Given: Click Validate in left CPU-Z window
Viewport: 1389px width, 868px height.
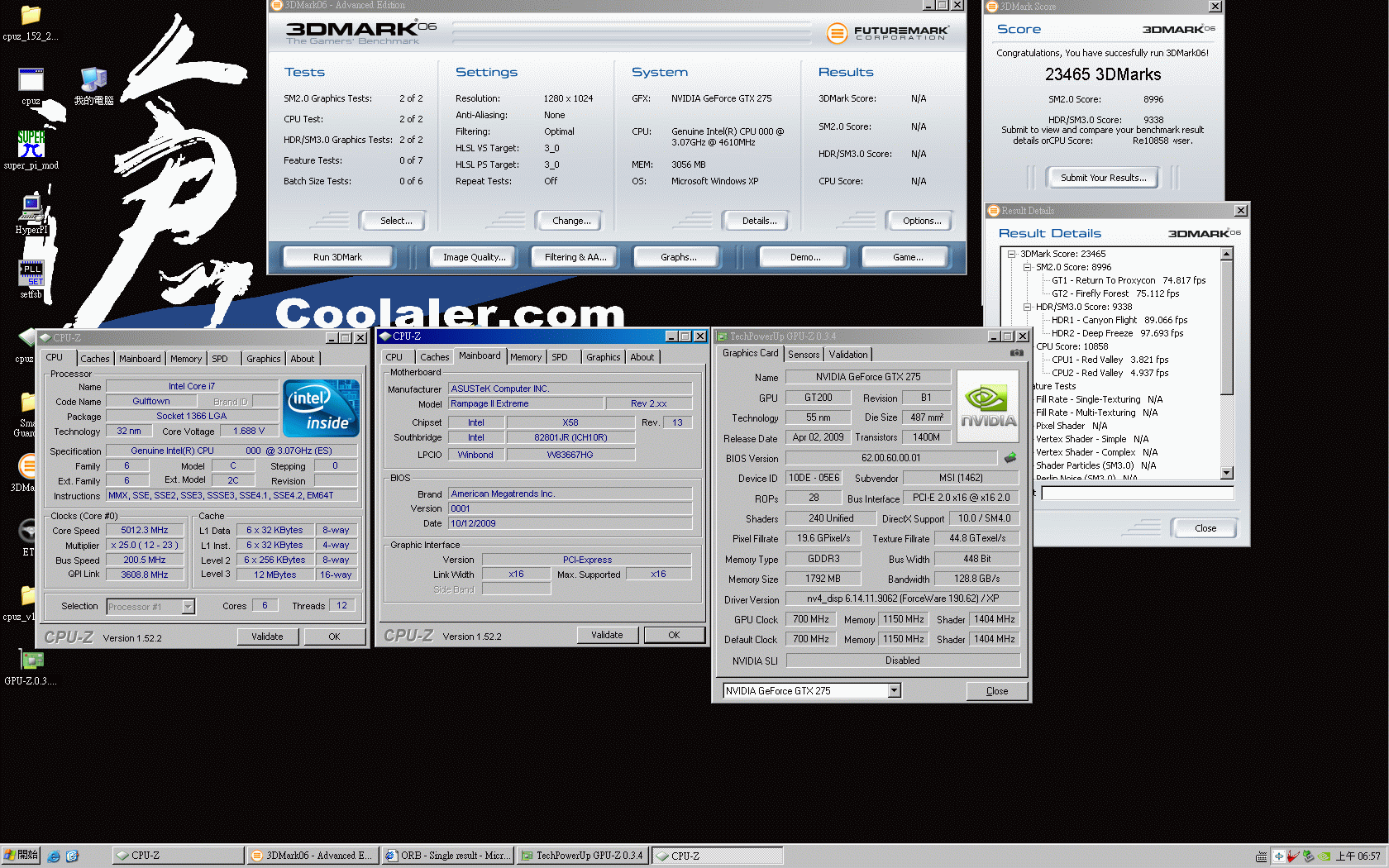Looking at the screenshot, I should click(x=267, y=637).
